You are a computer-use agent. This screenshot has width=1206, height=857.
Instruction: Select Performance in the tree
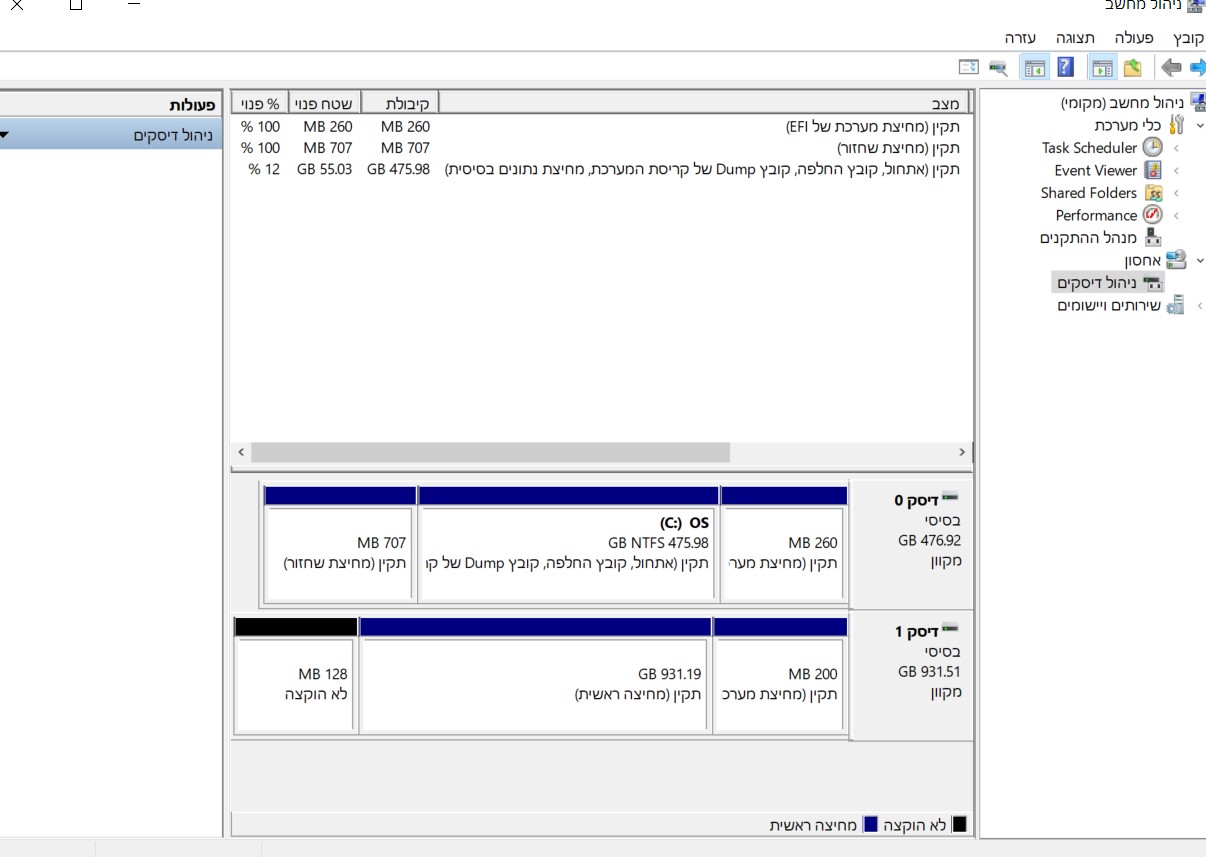[x=1096, y=216]
